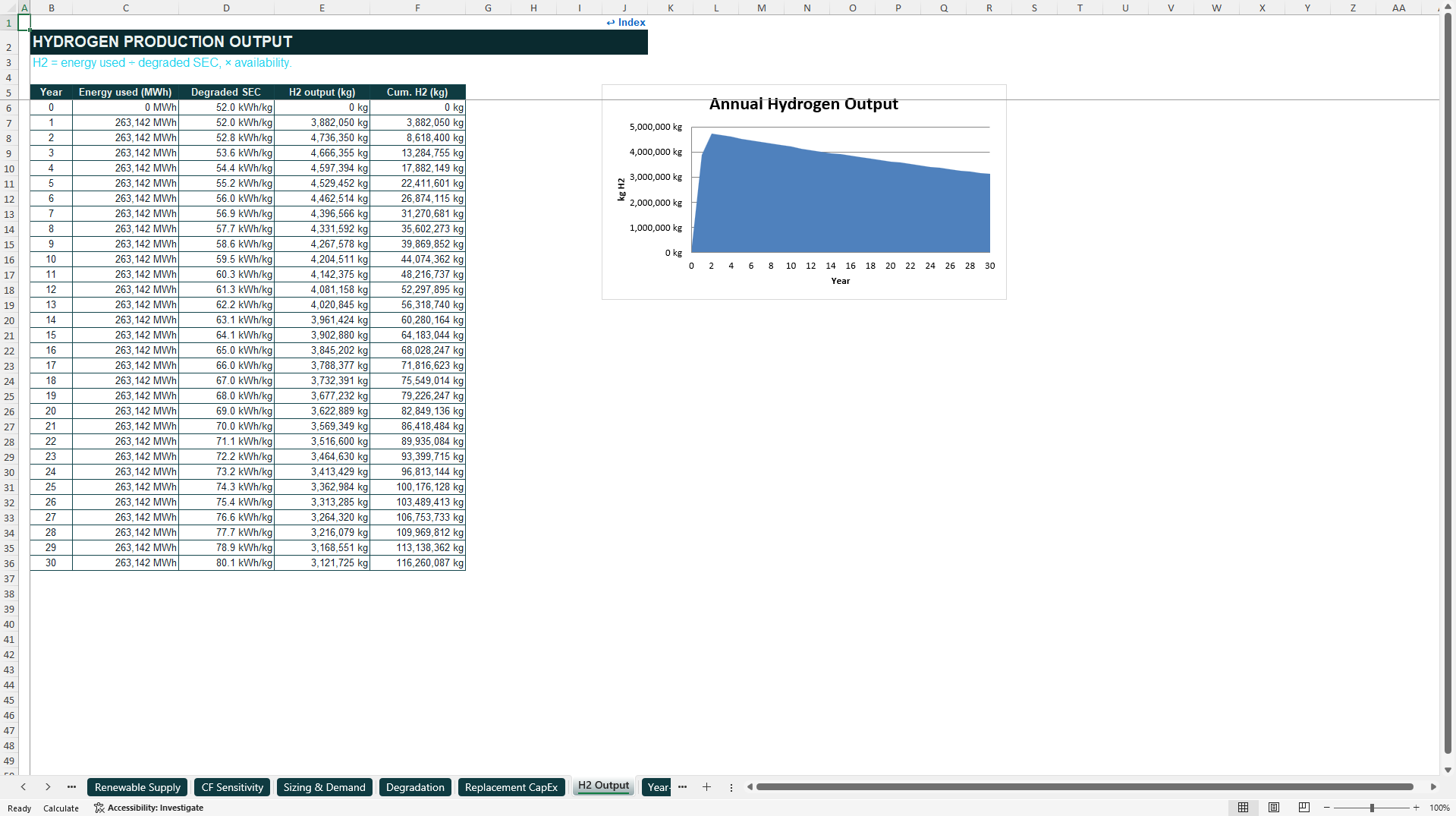The height and width of the screenshot is (816, 1456).
Task: Click Accessibility: Investigate in status bar
Action: (149, 808)
